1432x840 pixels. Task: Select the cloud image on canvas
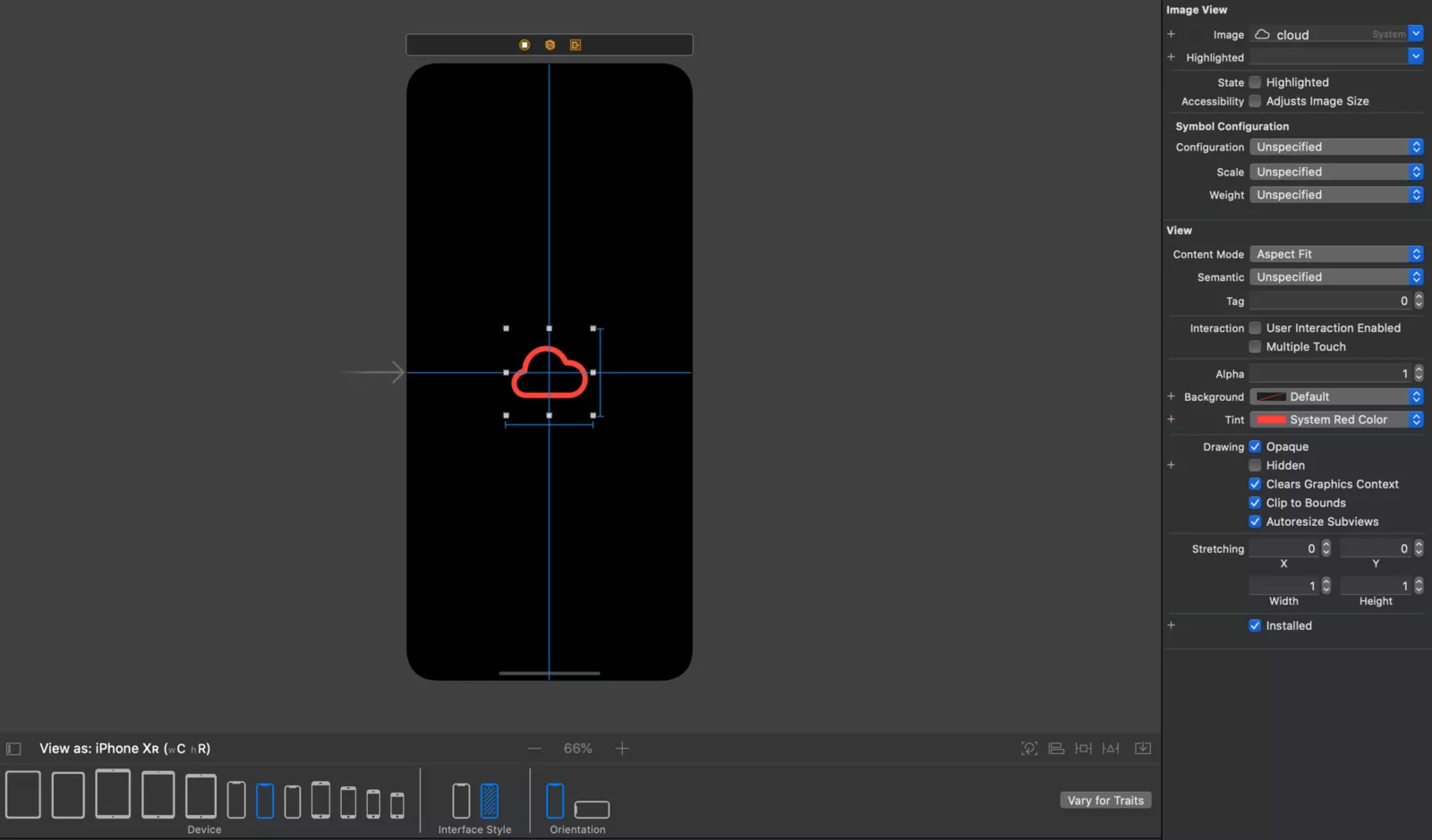[550, 372]
